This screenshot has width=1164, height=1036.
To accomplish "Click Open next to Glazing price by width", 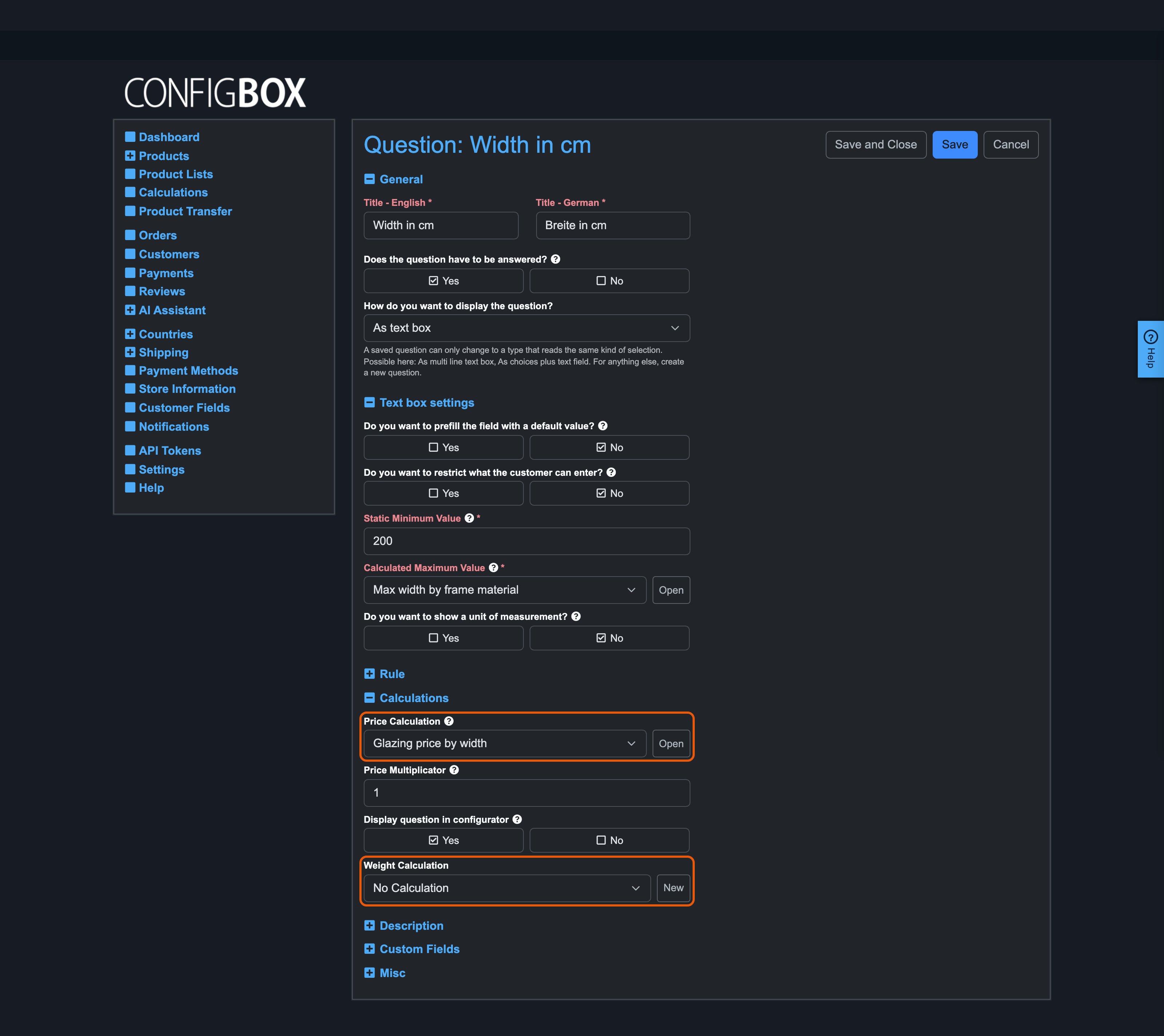I will [x=671, y=743].
